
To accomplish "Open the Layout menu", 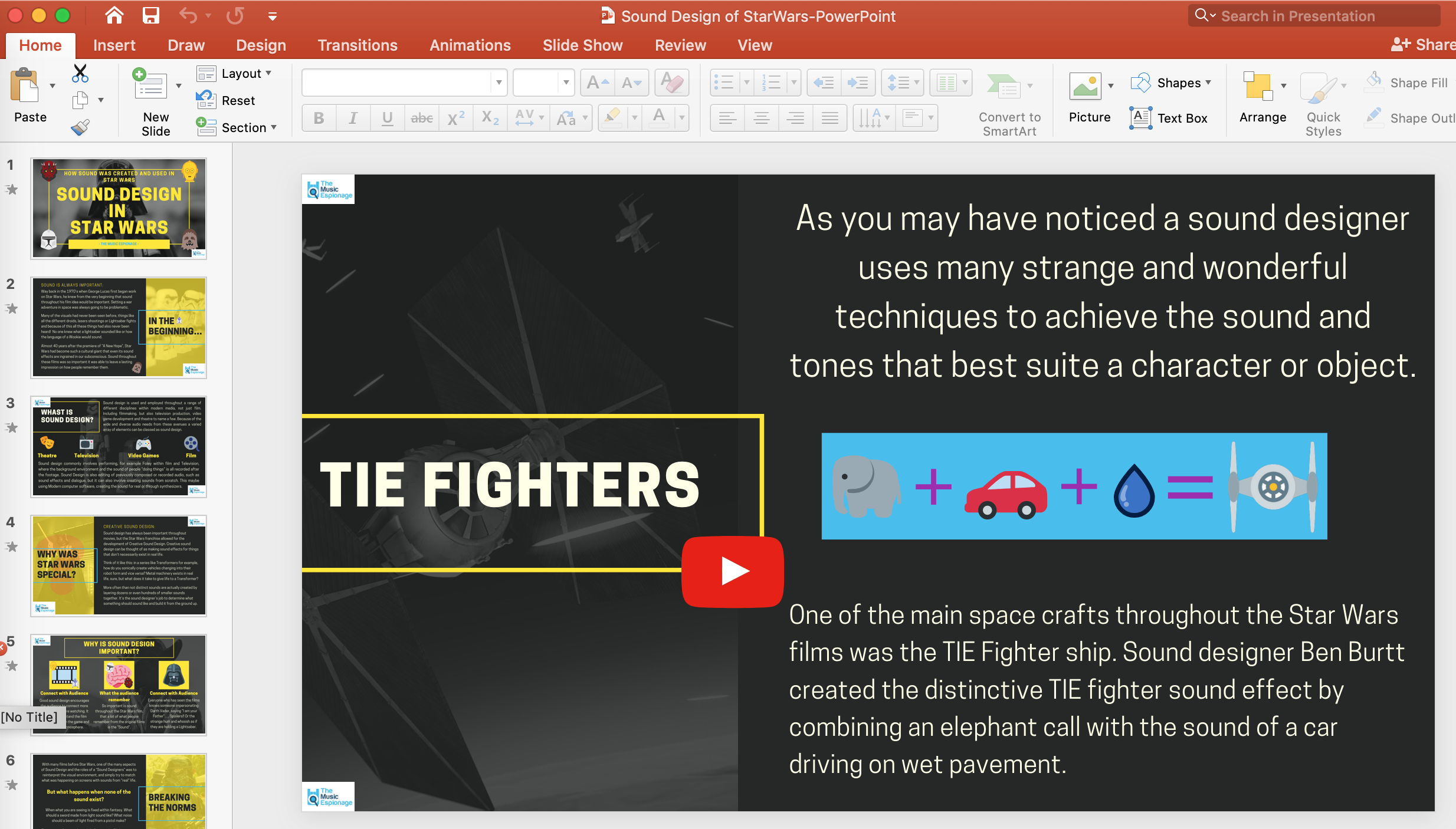I will [234, 74].
